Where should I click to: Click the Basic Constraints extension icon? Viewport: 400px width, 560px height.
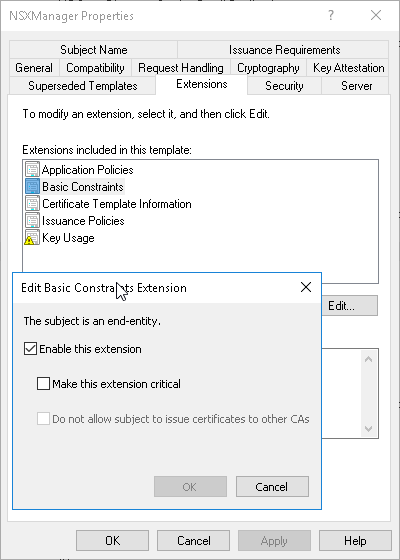point(32,186)
